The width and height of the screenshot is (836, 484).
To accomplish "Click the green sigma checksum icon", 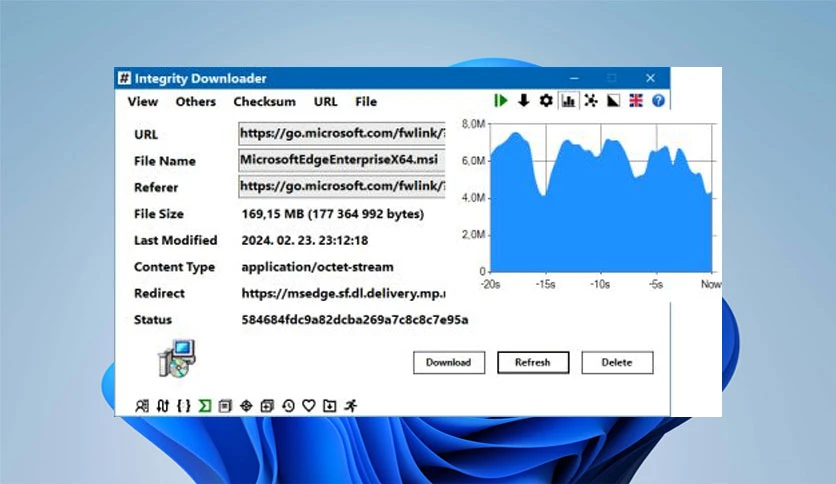I will (x=205, y=406).
